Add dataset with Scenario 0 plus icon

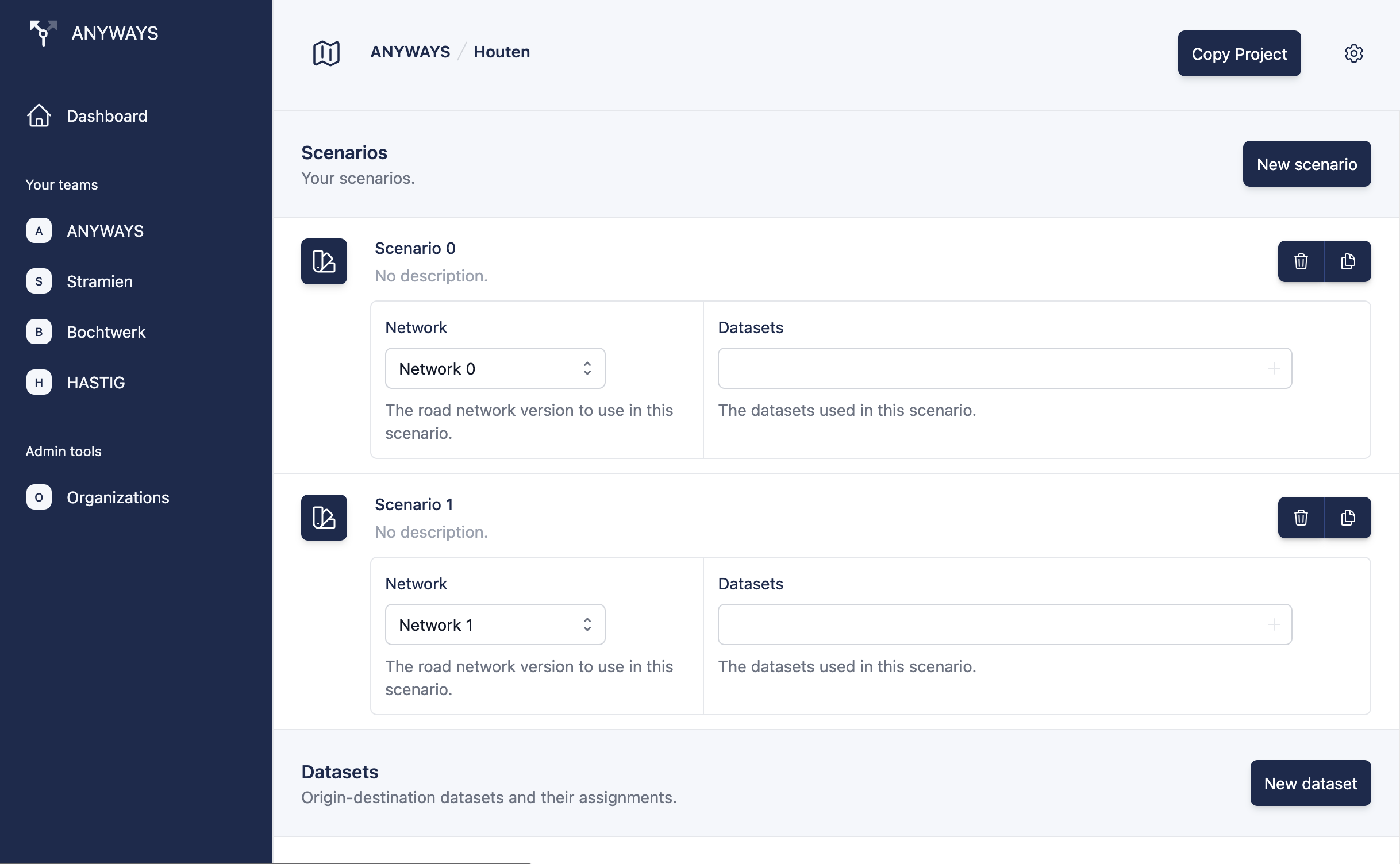click(1274, 368)
